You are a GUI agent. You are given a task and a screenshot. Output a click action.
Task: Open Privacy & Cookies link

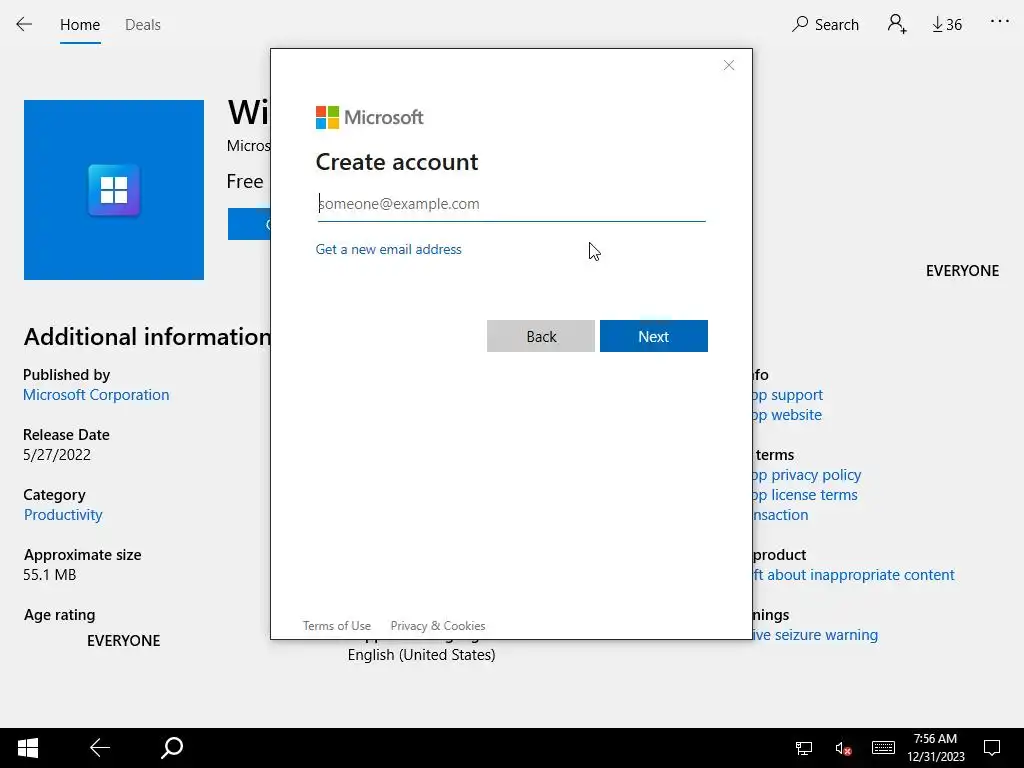(x=438, y=626)
